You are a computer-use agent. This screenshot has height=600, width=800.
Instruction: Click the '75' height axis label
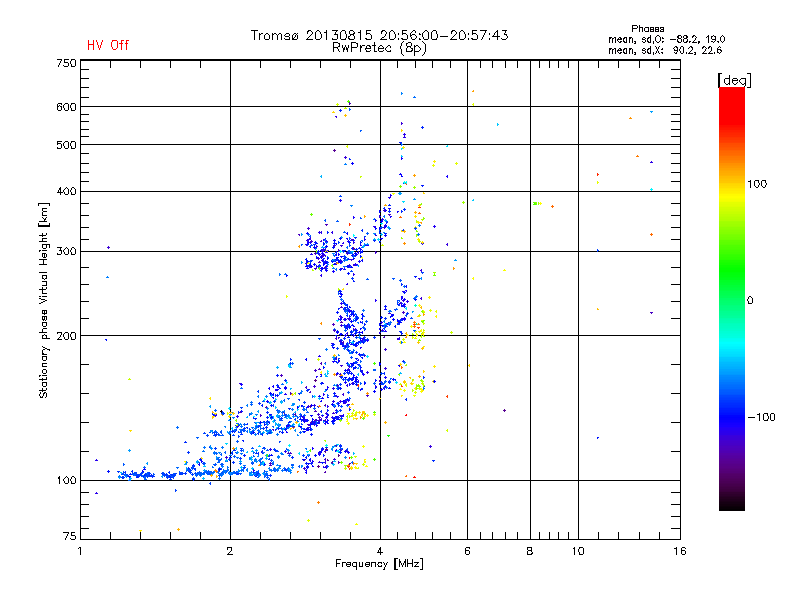coord(70,536)
